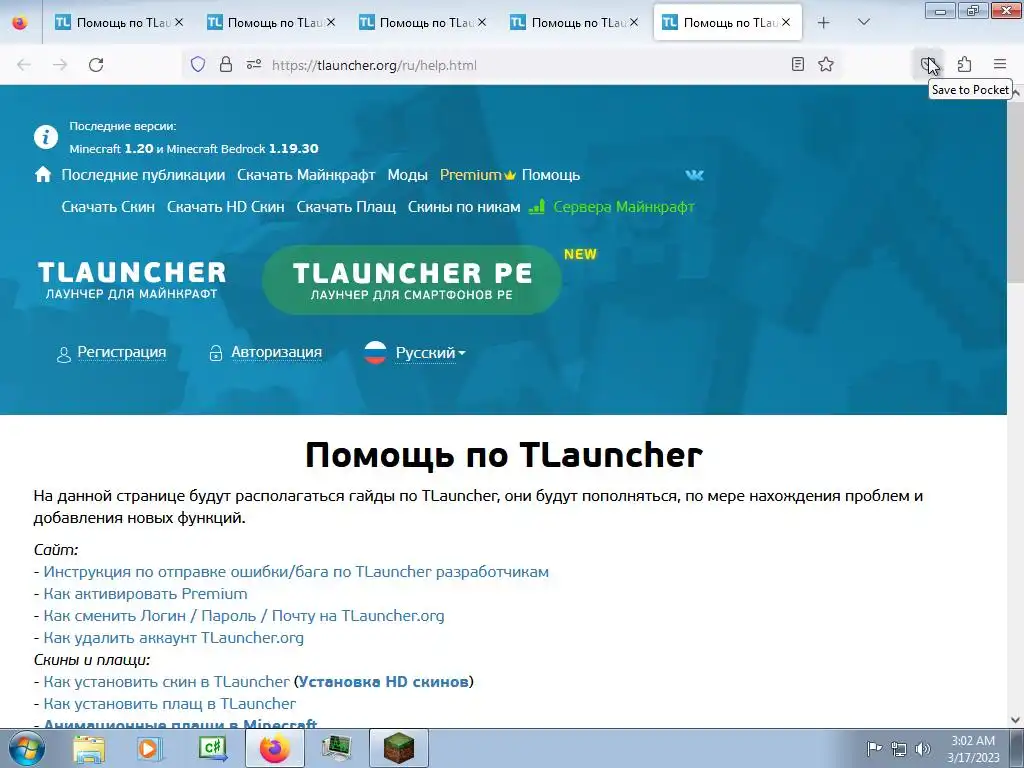Viewport: 1024px width, 768px height.
Task: Go back with the browser back arrow
Action: tap(24, 65)
